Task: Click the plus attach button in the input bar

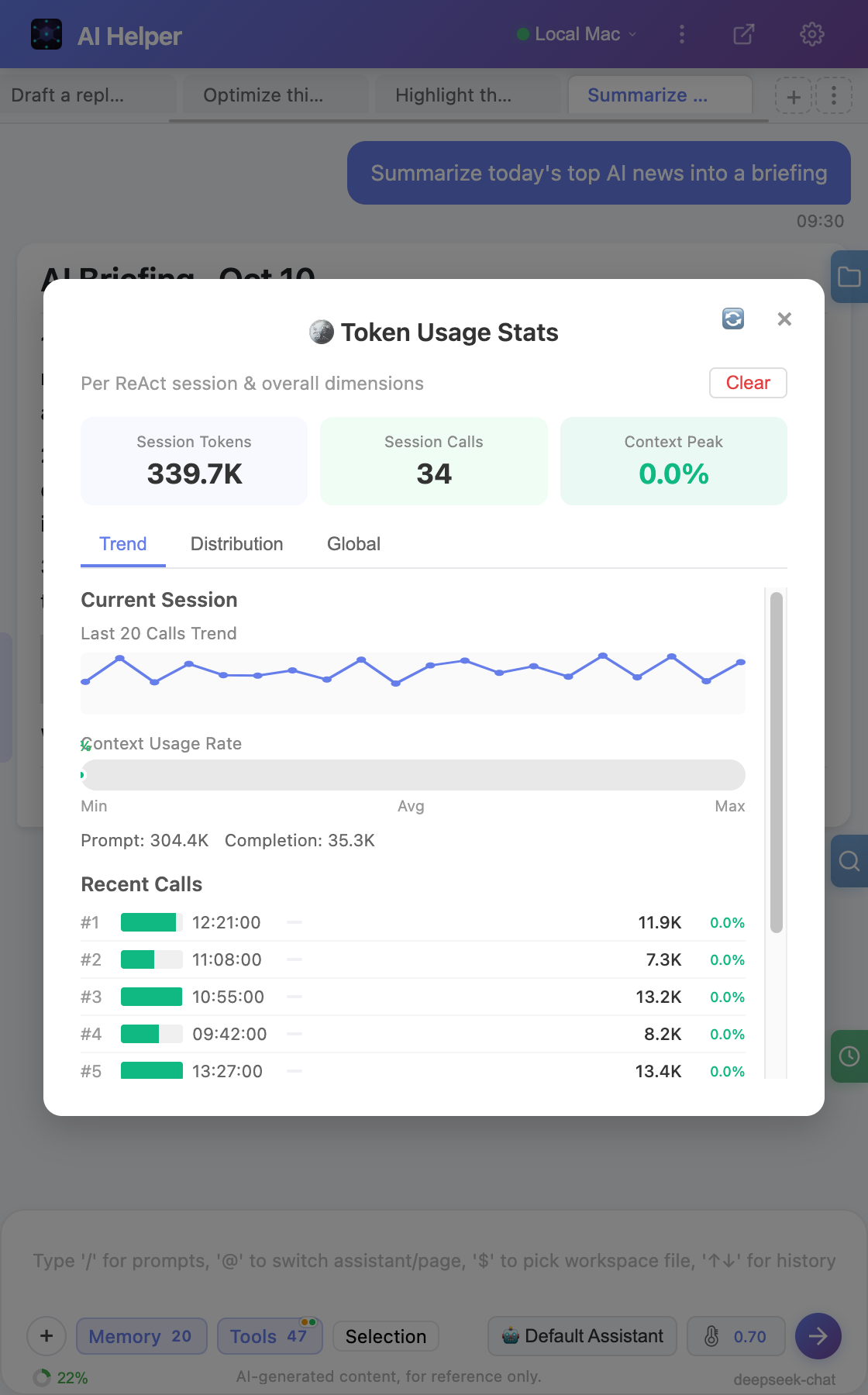Action: (x=46, y=1336)
